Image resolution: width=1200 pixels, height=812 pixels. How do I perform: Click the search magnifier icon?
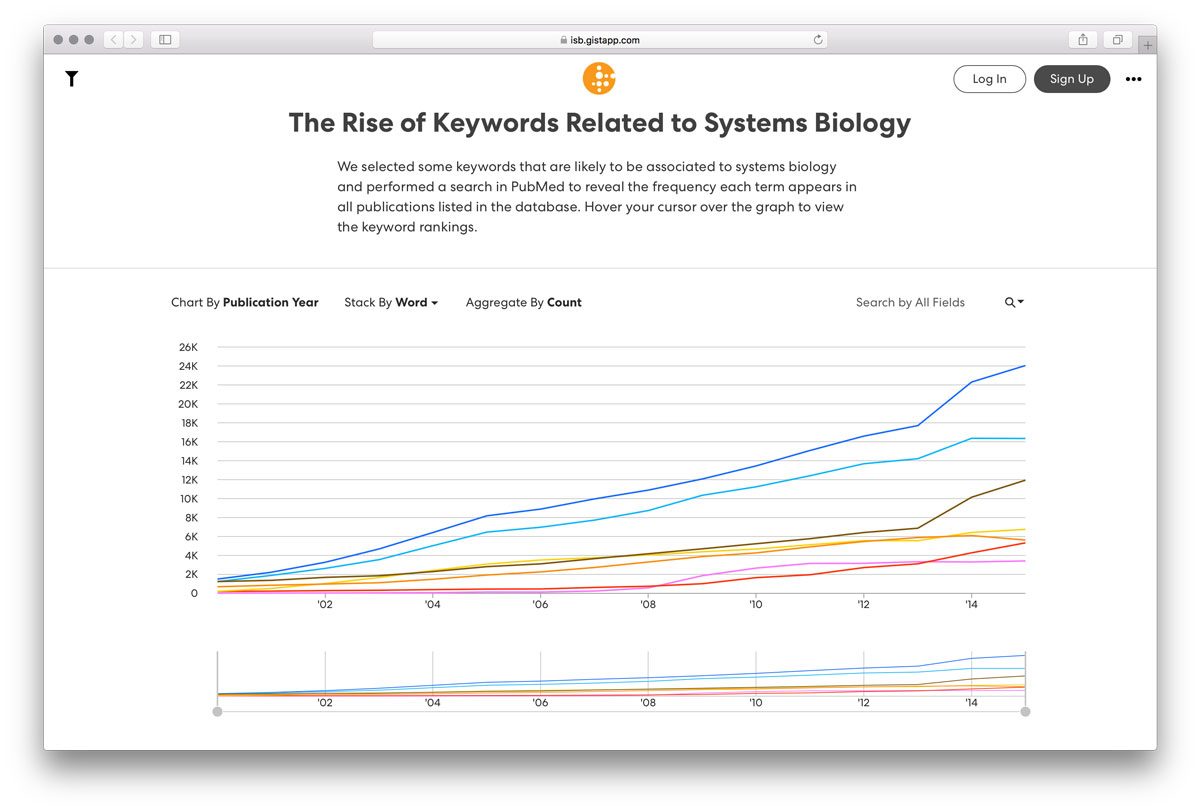pyautogui.click(x=1014, y=302)
